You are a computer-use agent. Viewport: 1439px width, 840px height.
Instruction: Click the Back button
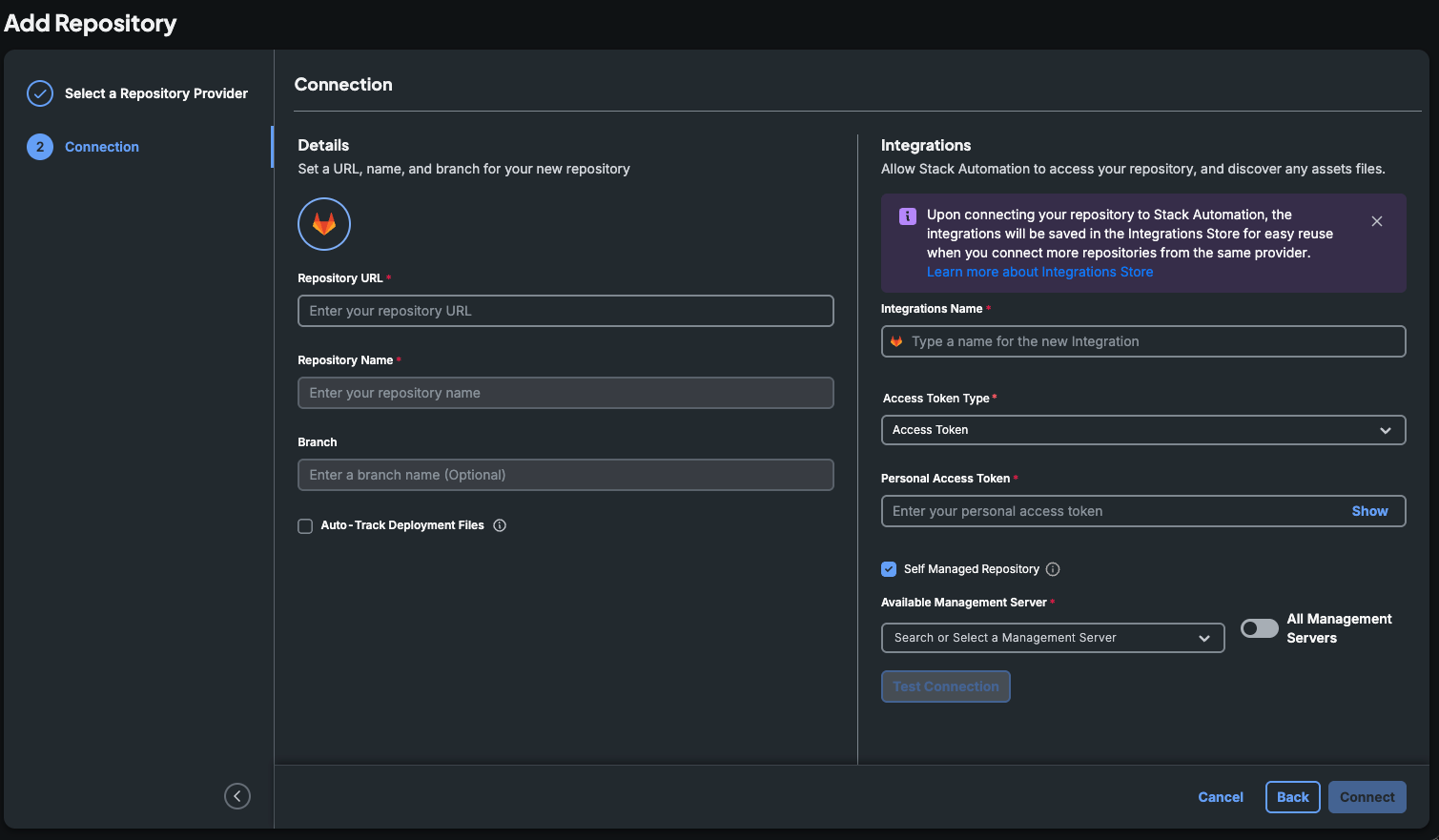(x=1293, y=797)
